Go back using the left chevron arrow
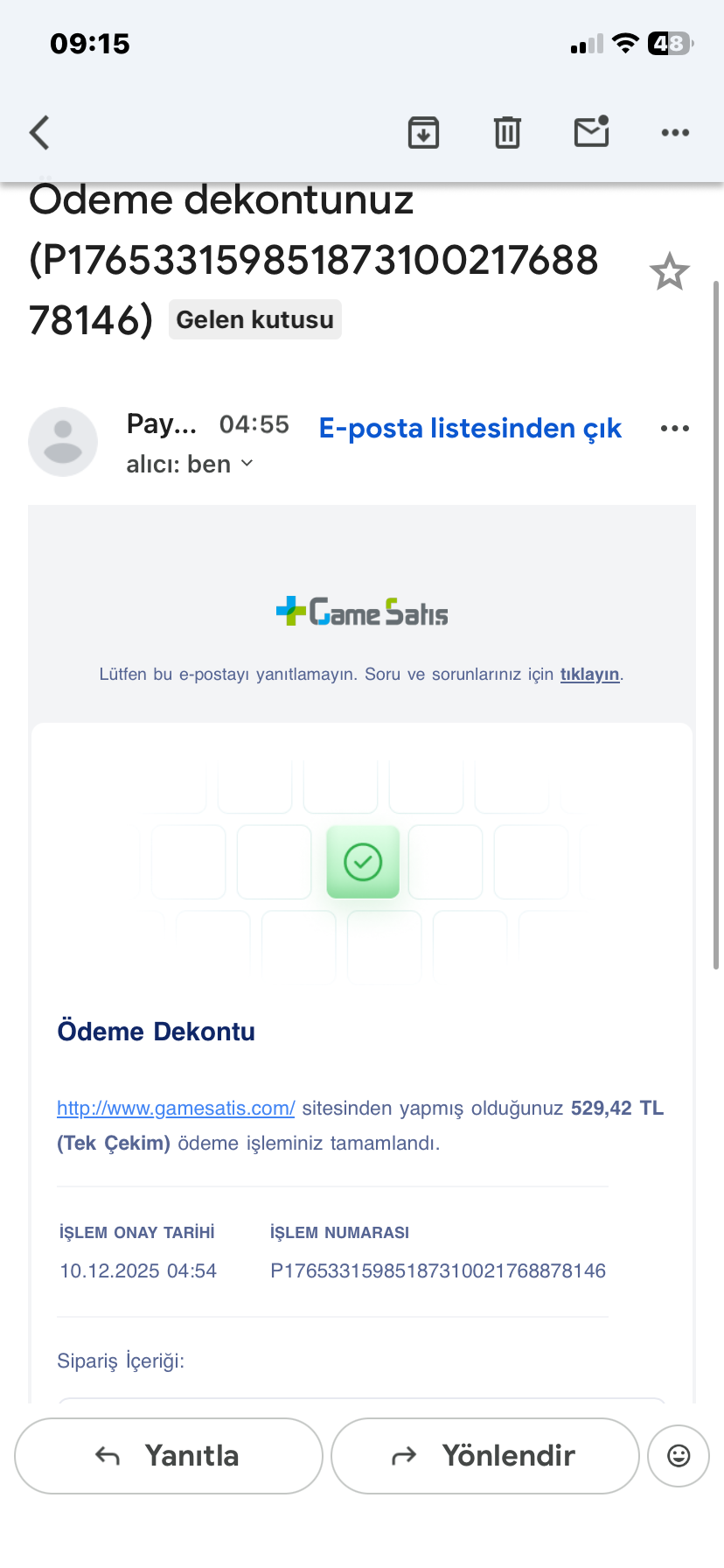 (39, 133)
